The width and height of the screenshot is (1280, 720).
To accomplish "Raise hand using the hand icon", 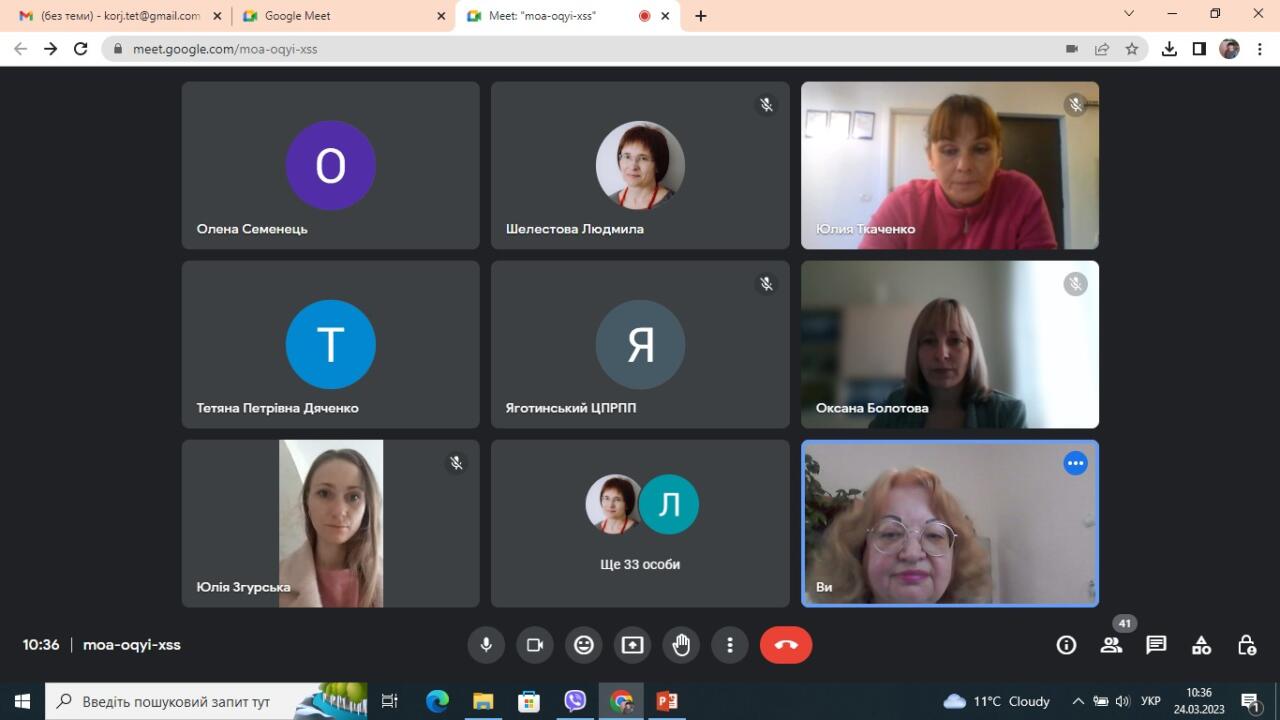I will 681,645.
